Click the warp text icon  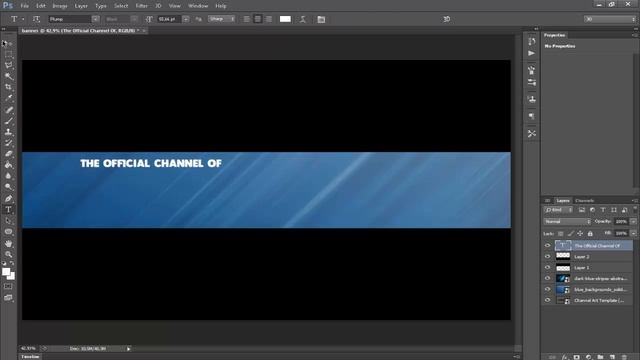303,19
